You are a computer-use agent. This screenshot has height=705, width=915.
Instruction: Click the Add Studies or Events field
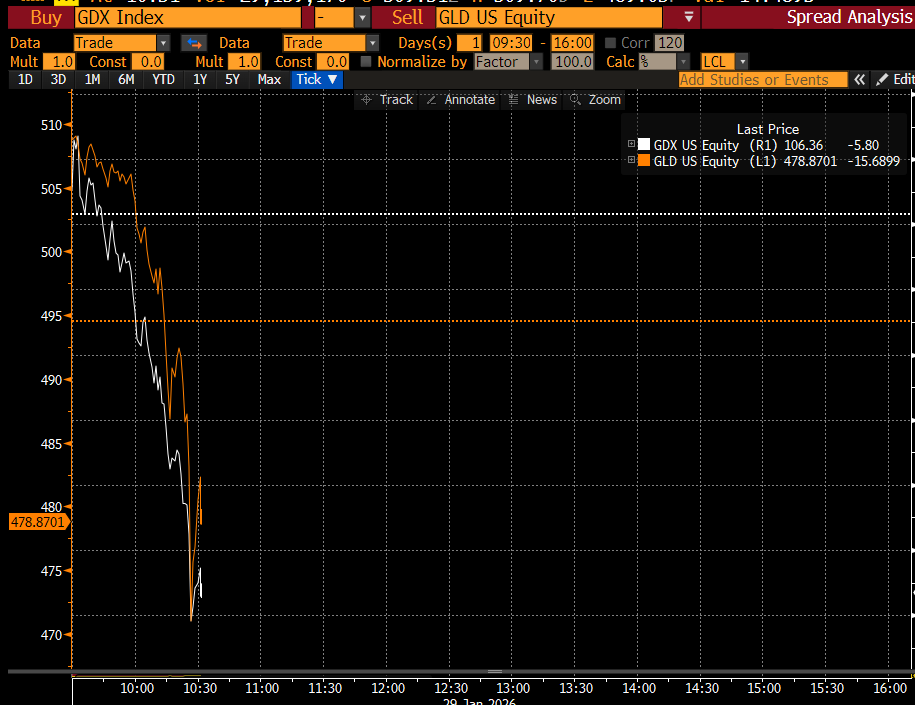(763, 80)
